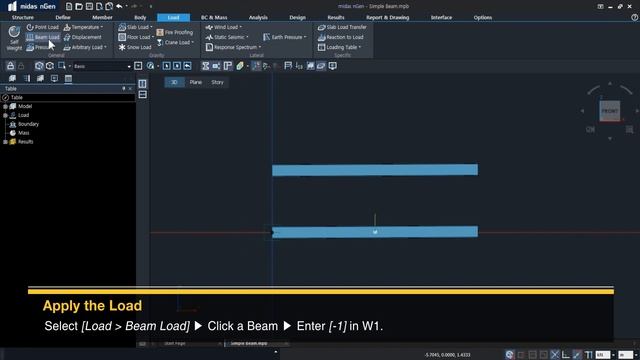The image size is (640, 360).
Task: Open Slab Load Transfer
Action: 342,27
